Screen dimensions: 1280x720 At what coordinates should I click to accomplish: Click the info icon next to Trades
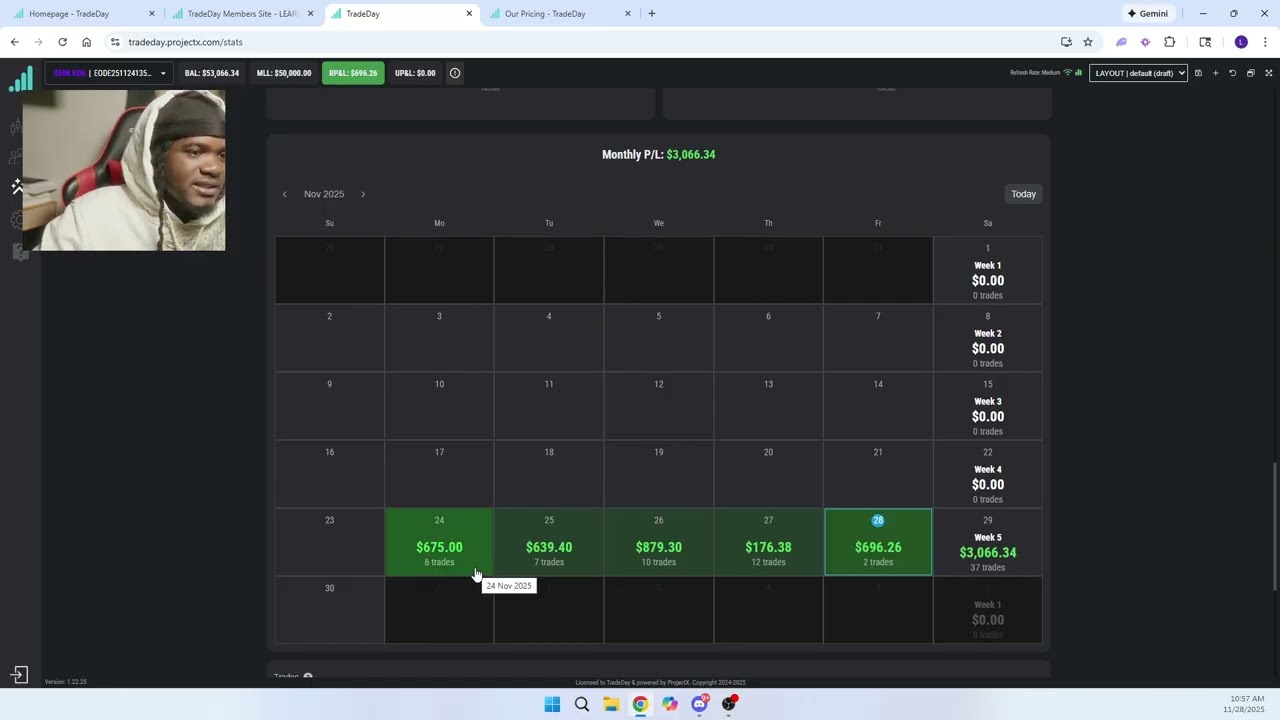click(x=308, y=677)
